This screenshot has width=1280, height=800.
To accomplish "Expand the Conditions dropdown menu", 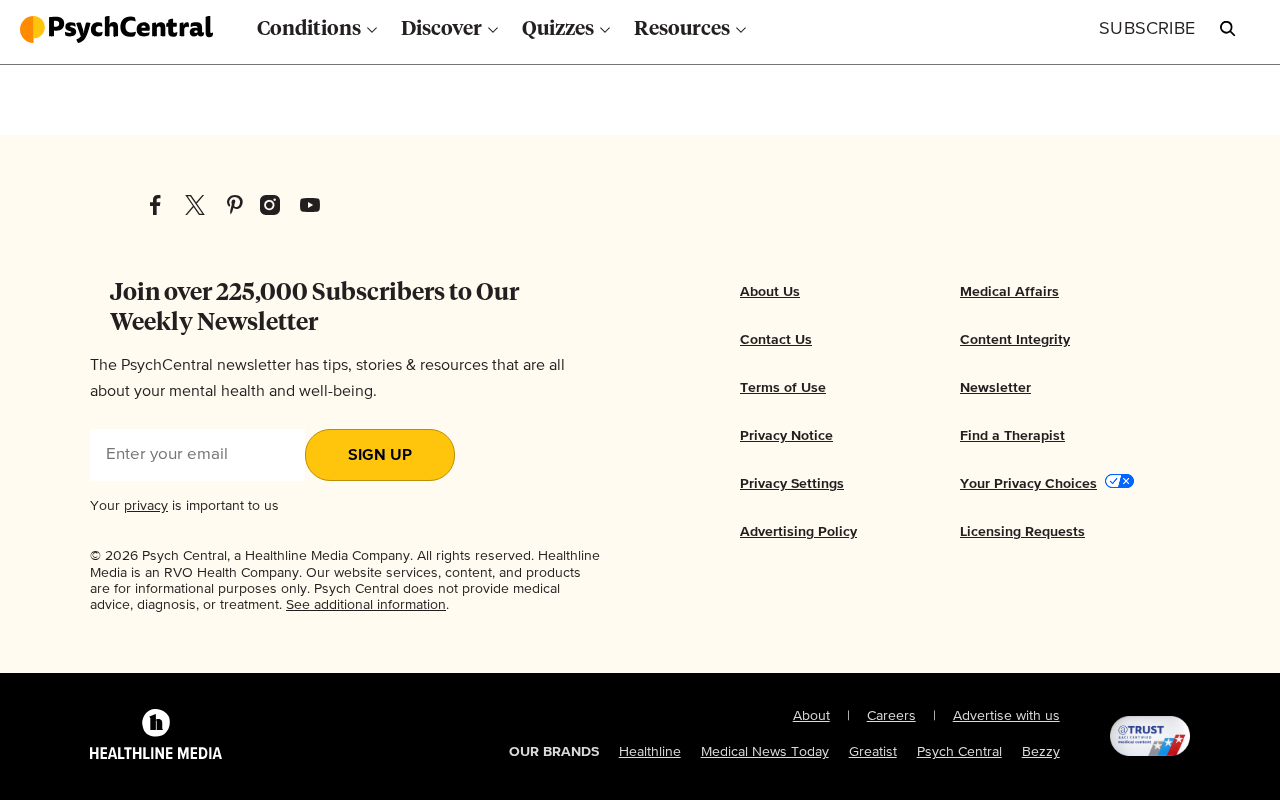I will pyautogui.click(x=317, y=28).
